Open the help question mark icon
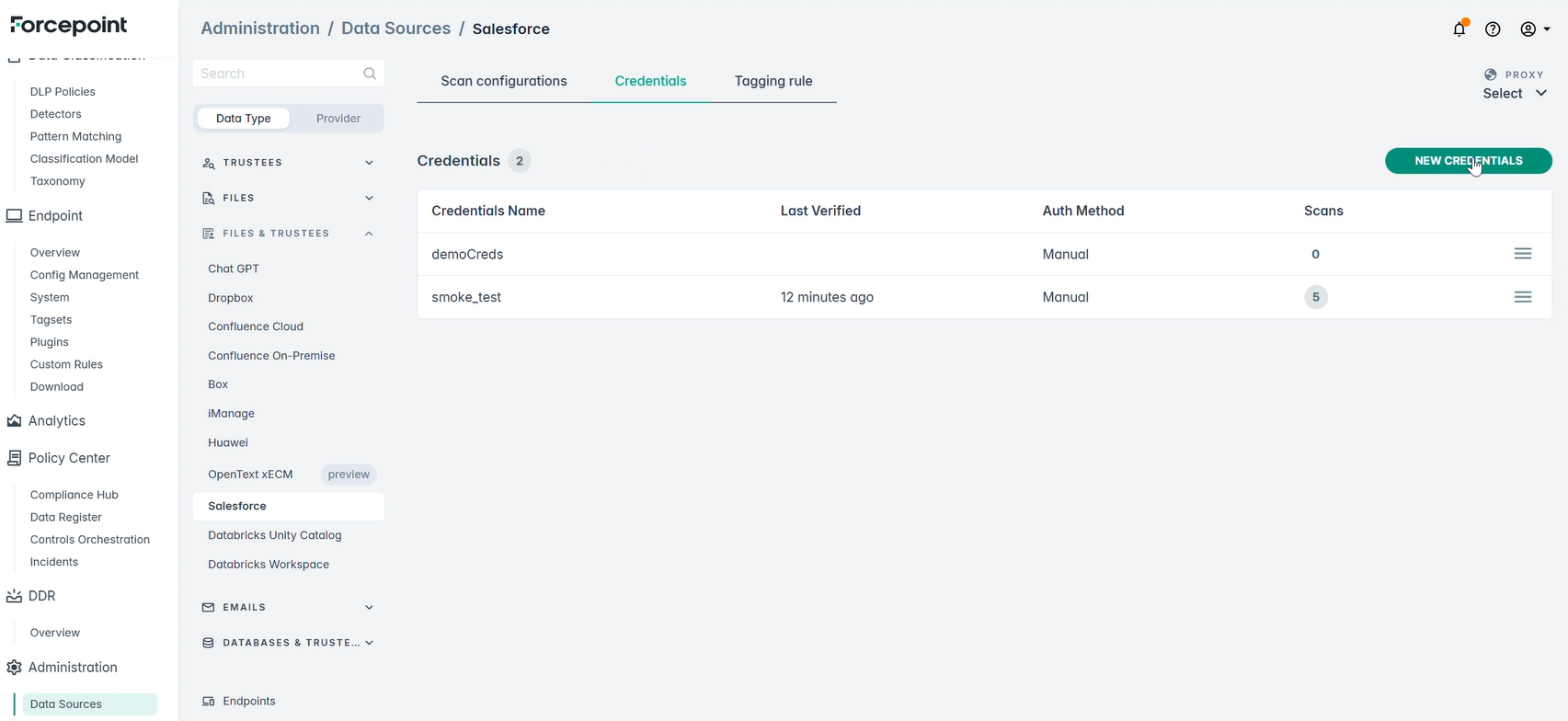This screenshot has width=1568, height=721. (x=1493, y=29)
